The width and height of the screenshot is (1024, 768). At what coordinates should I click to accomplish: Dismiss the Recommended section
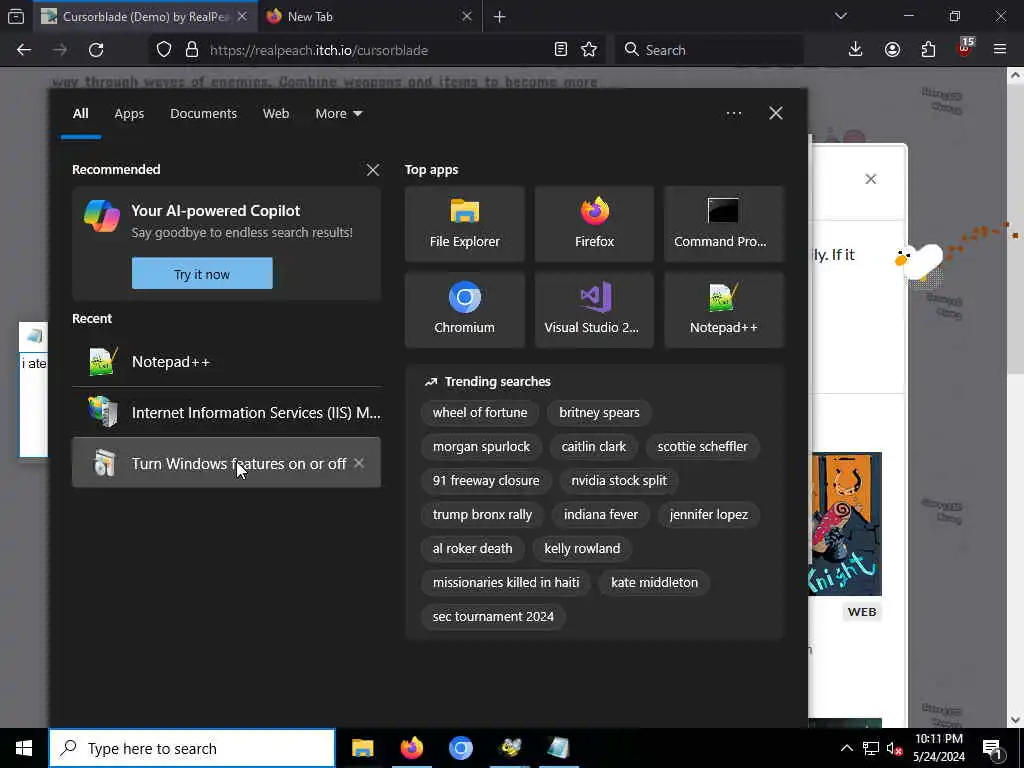click(x=373, y=170)
